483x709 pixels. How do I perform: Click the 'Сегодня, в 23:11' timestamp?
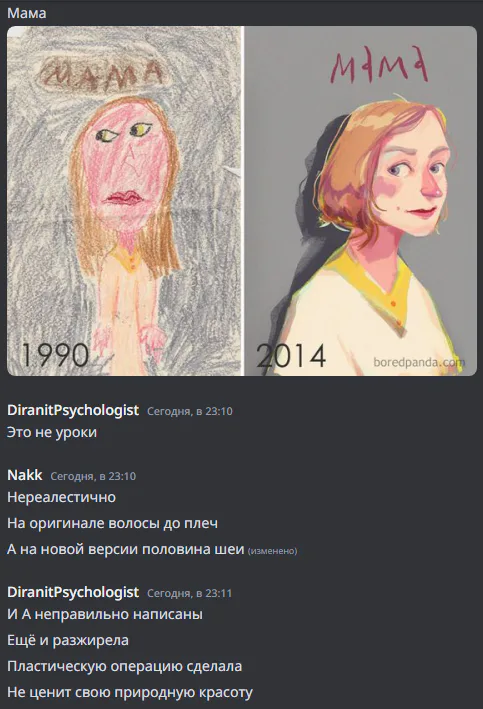click(x=189, y=593)
